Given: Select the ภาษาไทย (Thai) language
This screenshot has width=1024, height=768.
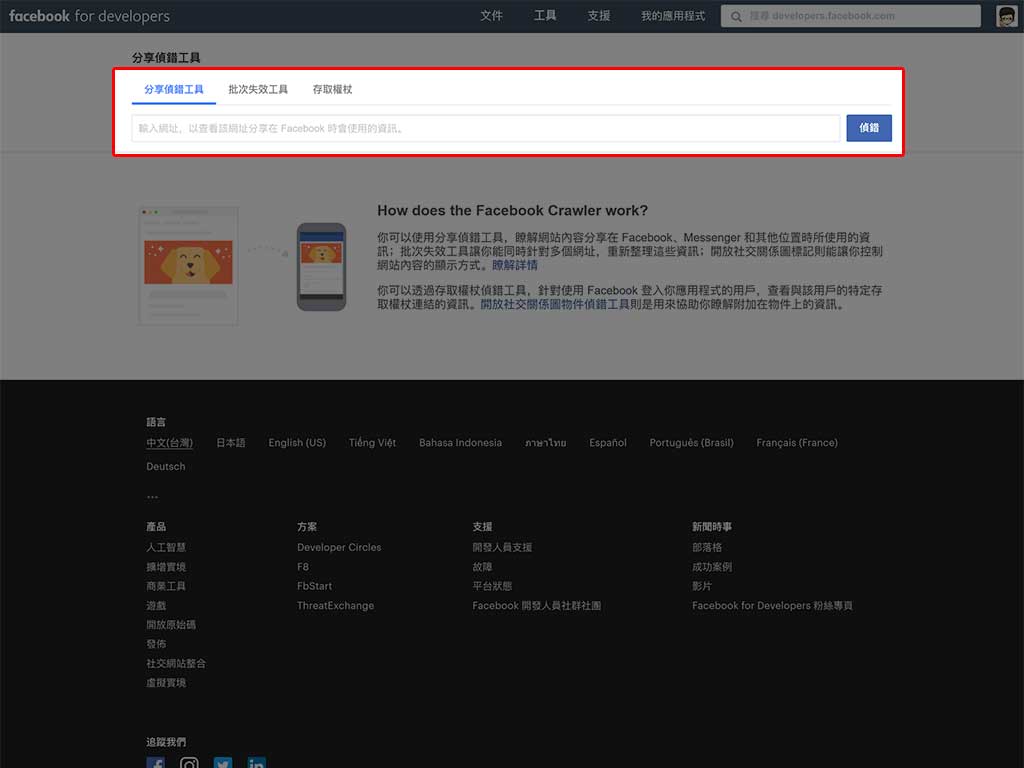Looking at the screenshot, I should (x=545, y=443).
